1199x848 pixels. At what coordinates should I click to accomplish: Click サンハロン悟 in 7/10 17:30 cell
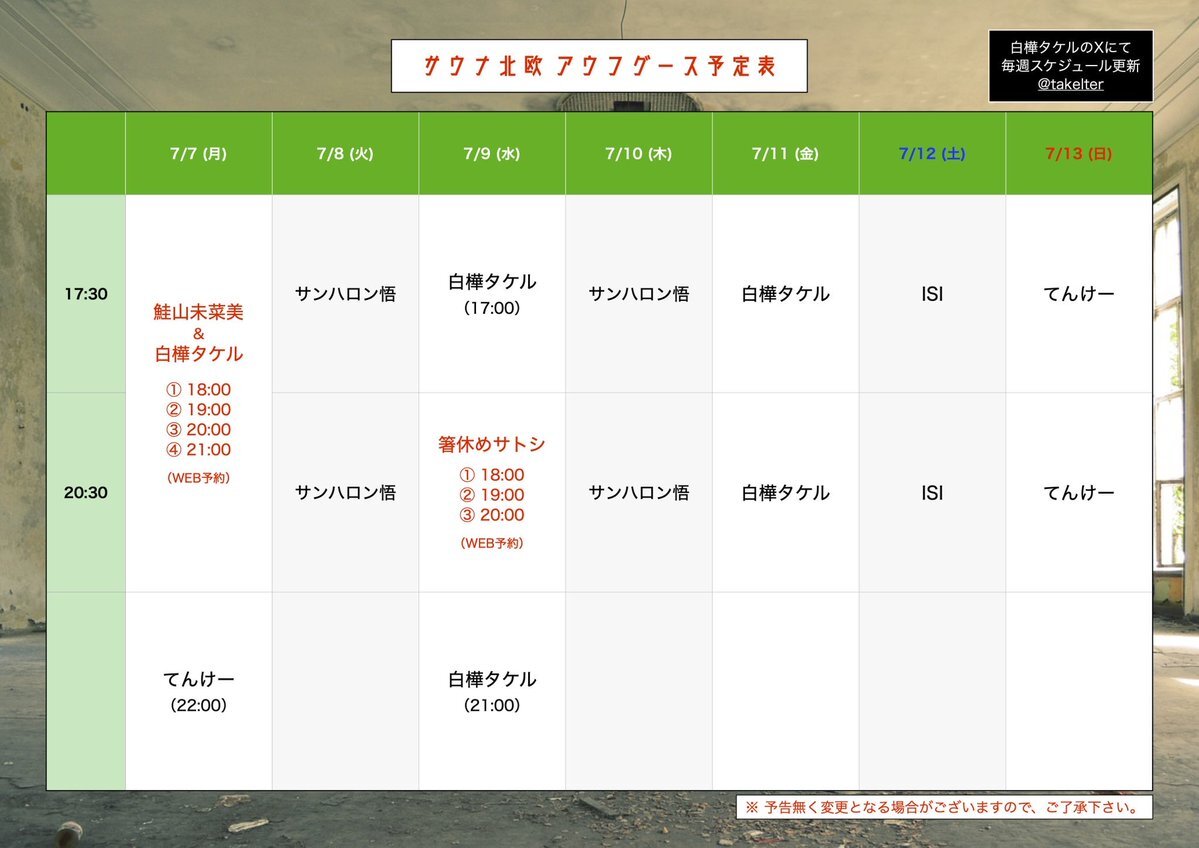click(638, 294)
